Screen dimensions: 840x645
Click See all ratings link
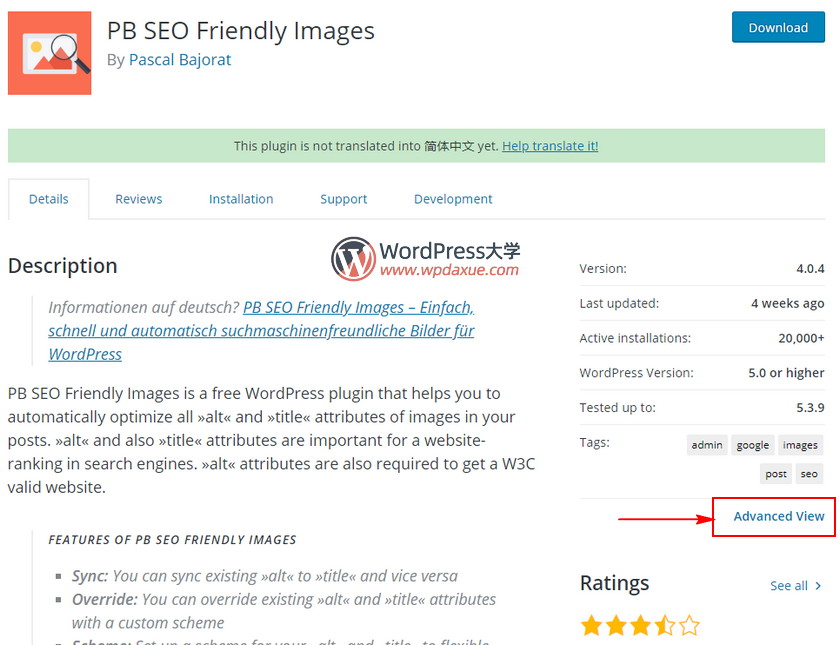pyautogui.click(x=789, y=586)
